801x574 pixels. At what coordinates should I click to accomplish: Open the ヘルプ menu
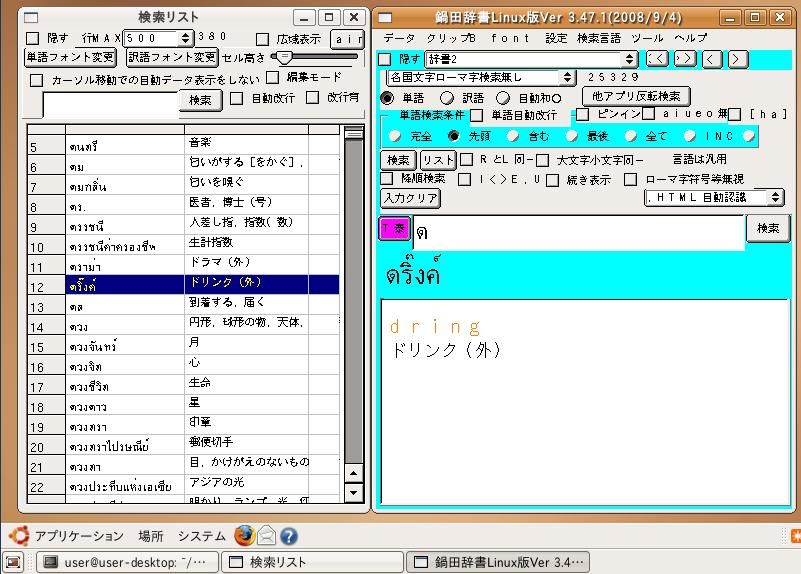click(x=690, y=38)
